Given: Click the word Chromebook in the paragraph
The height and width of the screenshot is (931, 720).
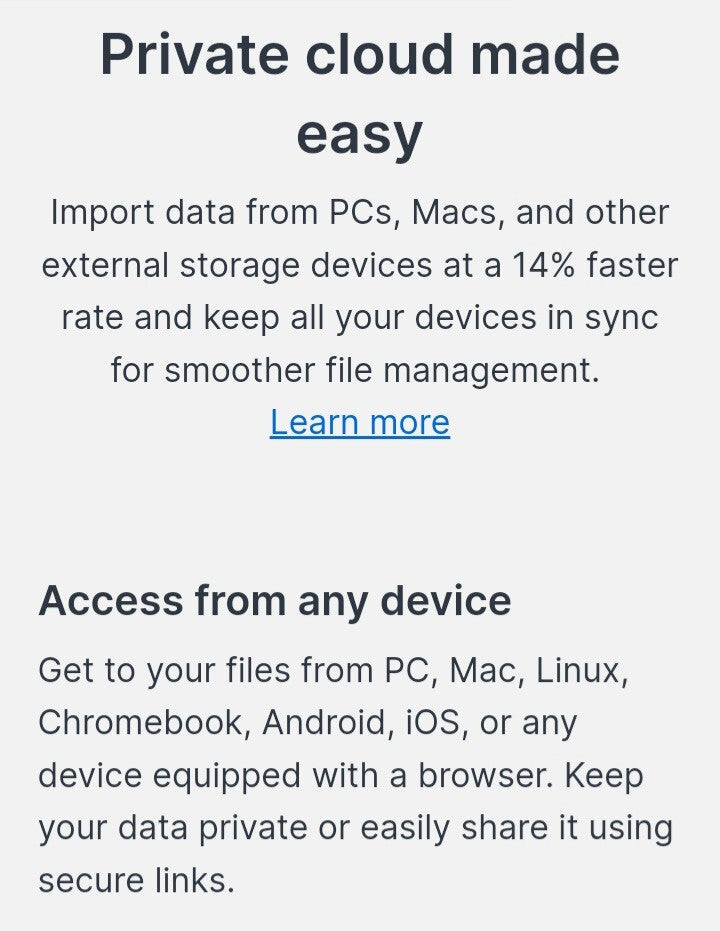Looking at the screenshot, I should tap(141, 723).
